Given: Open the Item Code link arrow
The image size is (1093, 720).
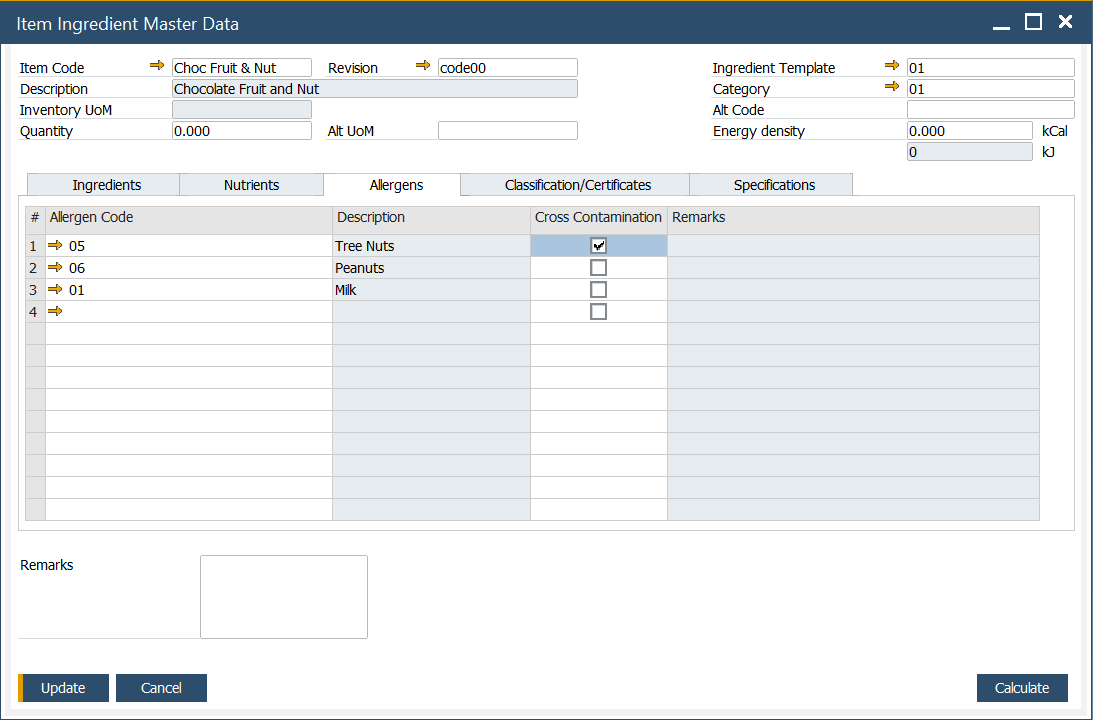Looking at the screenshot, I should coord(157,66).
